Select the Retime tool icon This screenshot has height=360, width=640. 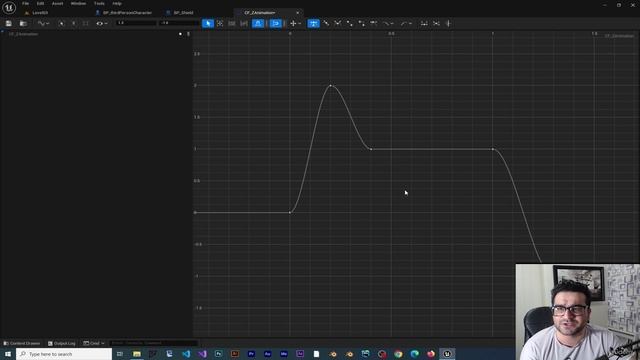pyautogui.click(x=232, y=24)
